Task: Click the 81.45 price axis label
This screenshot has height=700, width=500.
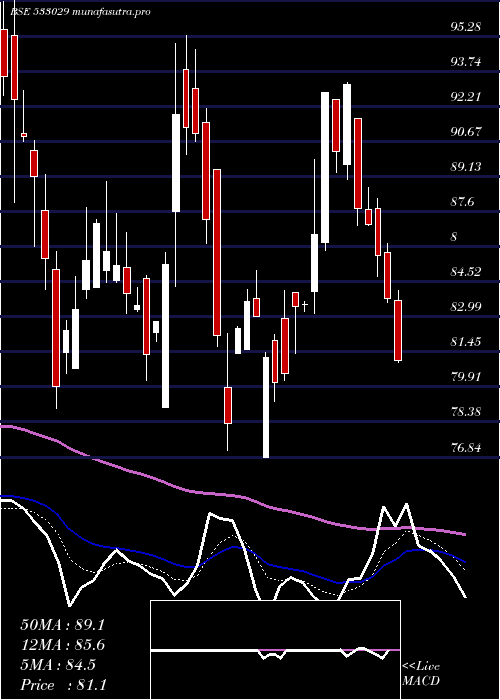Action: pyautogui.click(x=466, y=342)
